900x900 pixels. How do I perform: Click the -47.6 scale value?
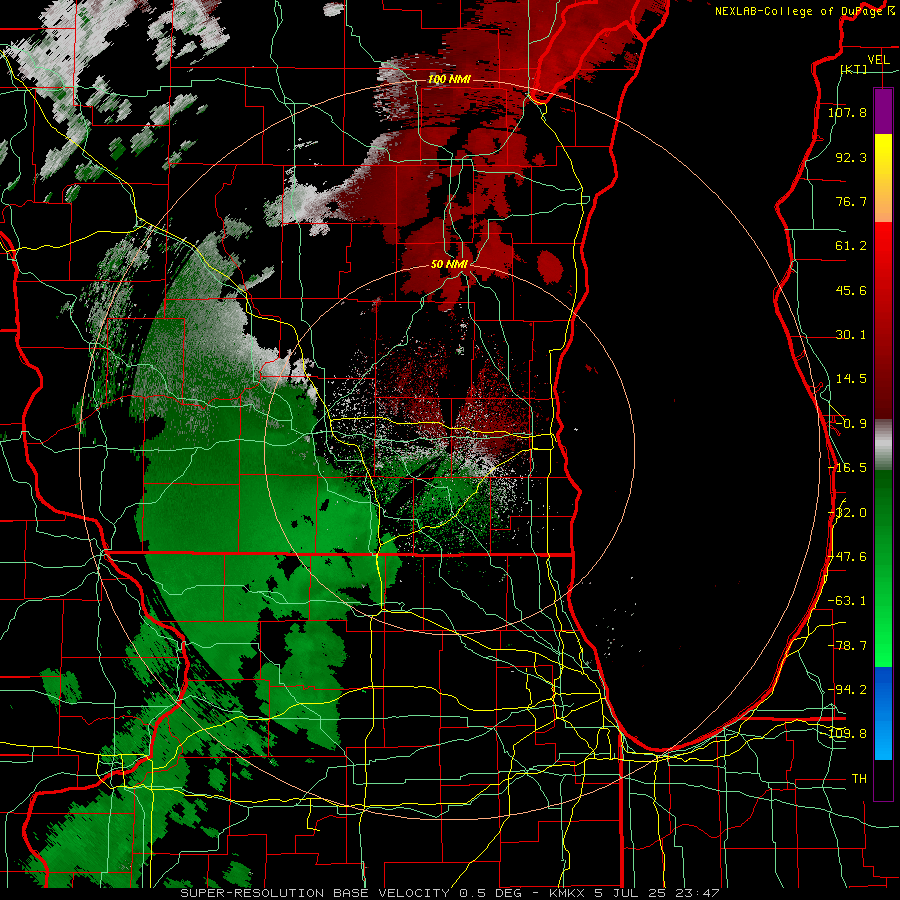click(x=847, y=557)
